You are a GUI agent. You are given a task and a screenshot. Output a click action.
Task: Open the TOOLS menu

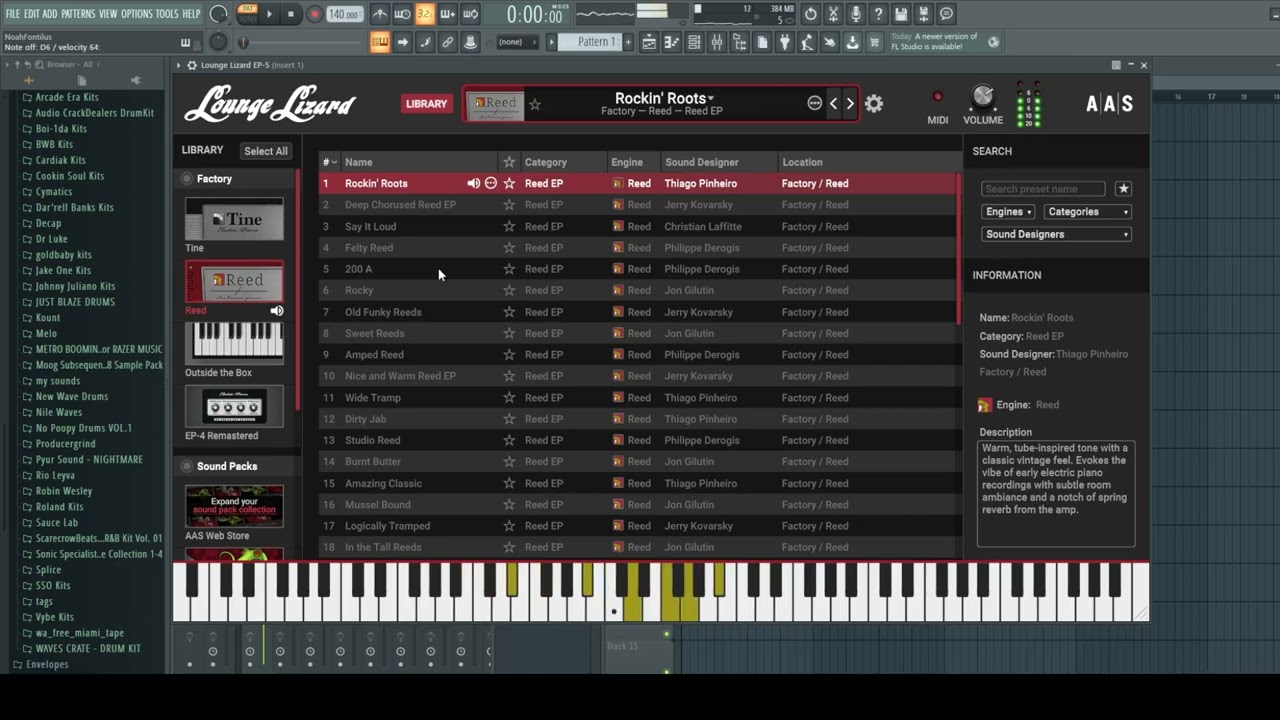166,14
